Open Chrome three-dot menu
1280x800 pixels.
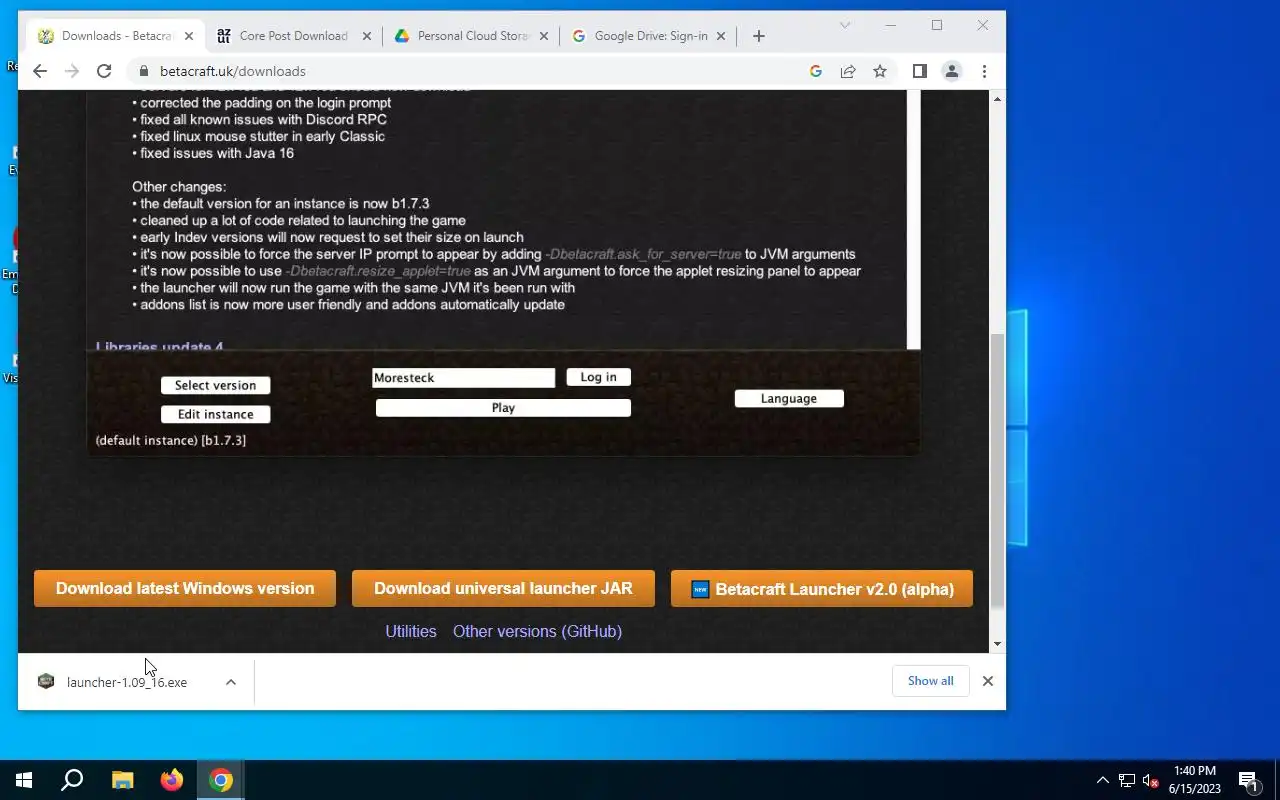tap(984, 71)
